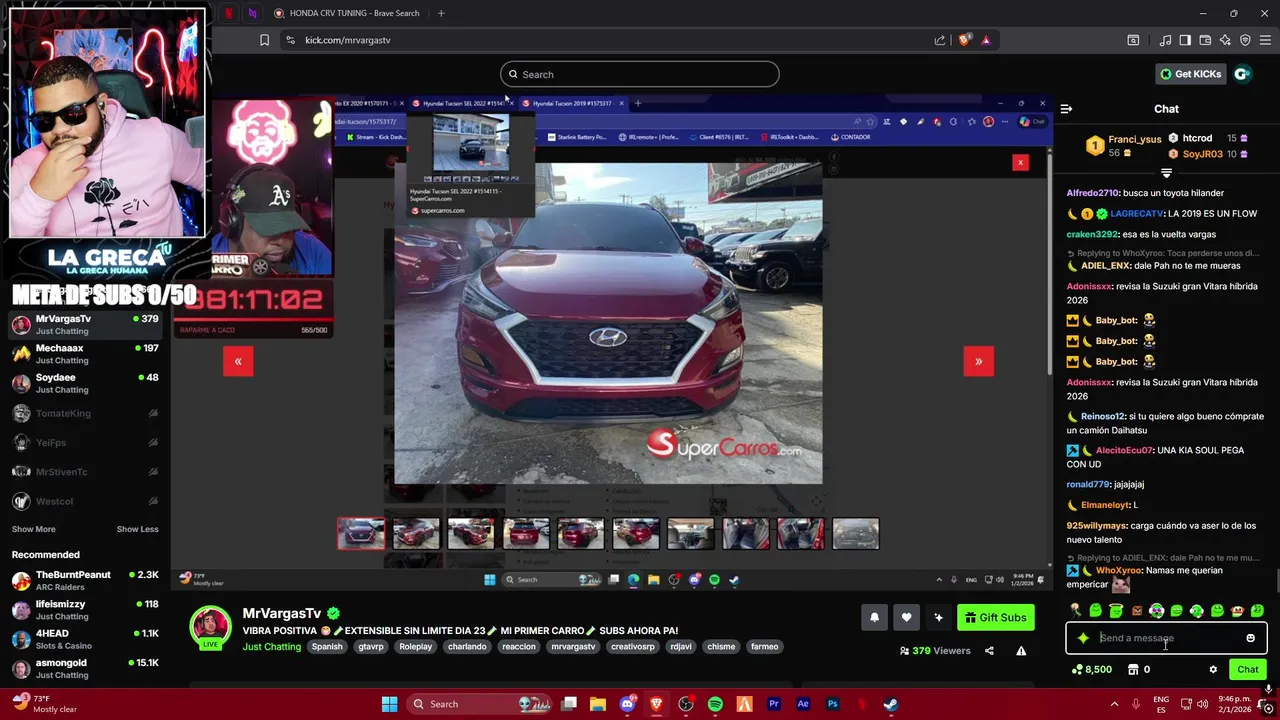Open recommended channel 4HEAD
1280x720 pixels.
click(x=85, y=639)
